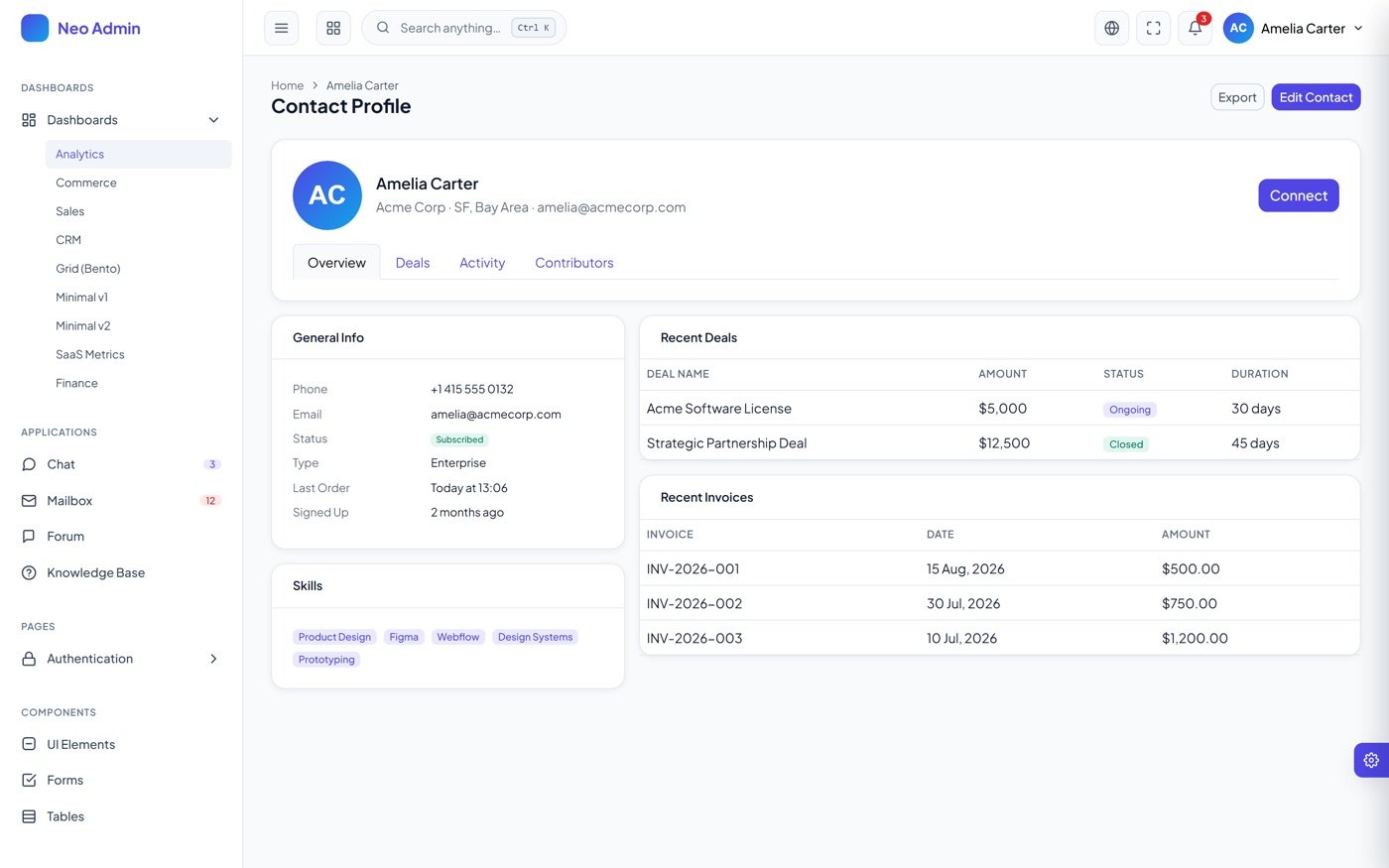Click the search magnifier icon
Image resolution: width=1389 pixels, height=868 pixels.
383,28
